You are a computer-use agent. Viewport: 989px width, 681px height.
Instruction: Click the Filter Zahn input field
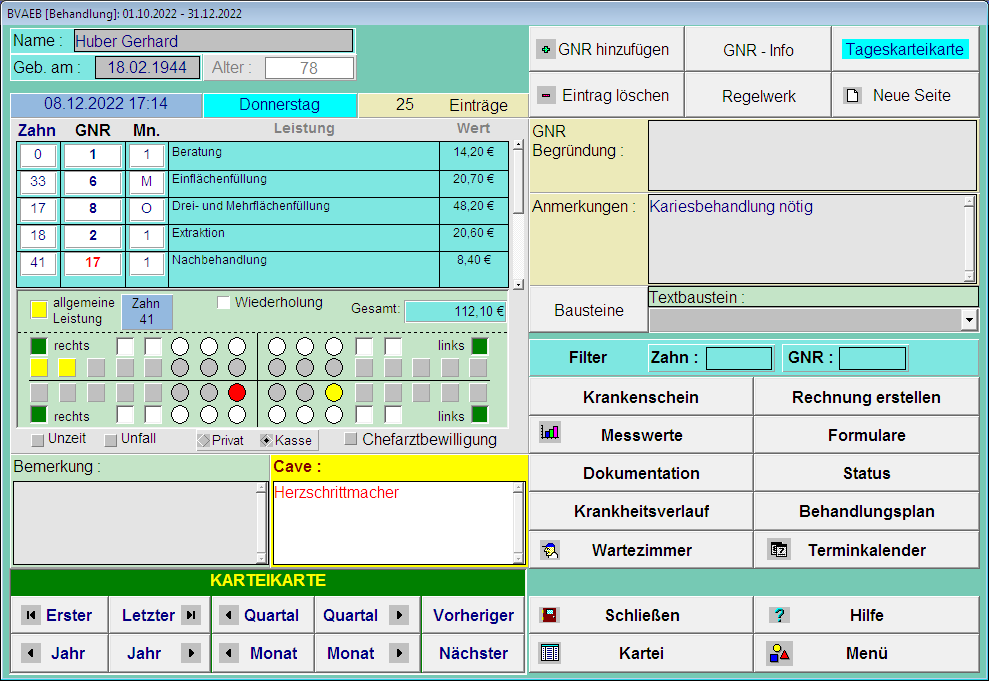click(738, 358)
